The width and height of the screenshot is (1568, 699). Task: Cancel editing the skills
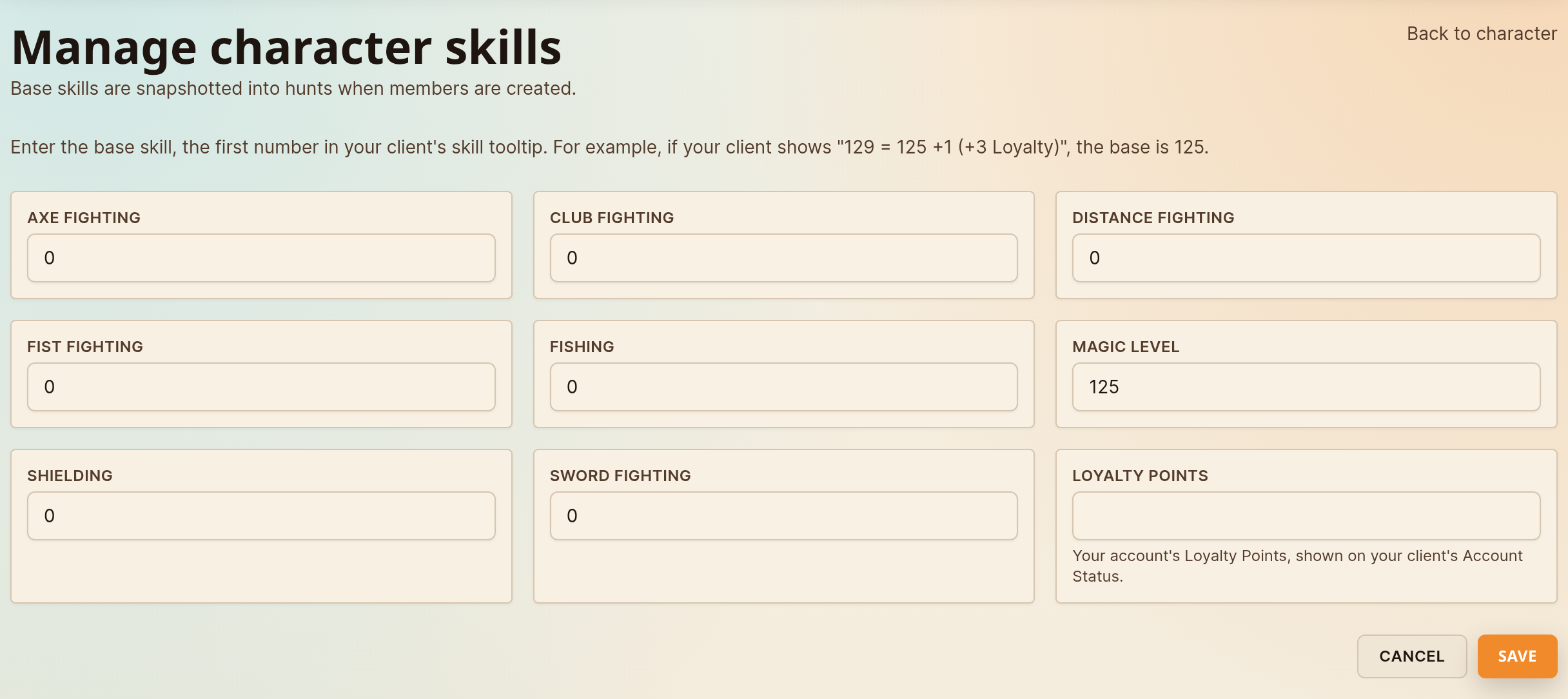[1412, 656]
